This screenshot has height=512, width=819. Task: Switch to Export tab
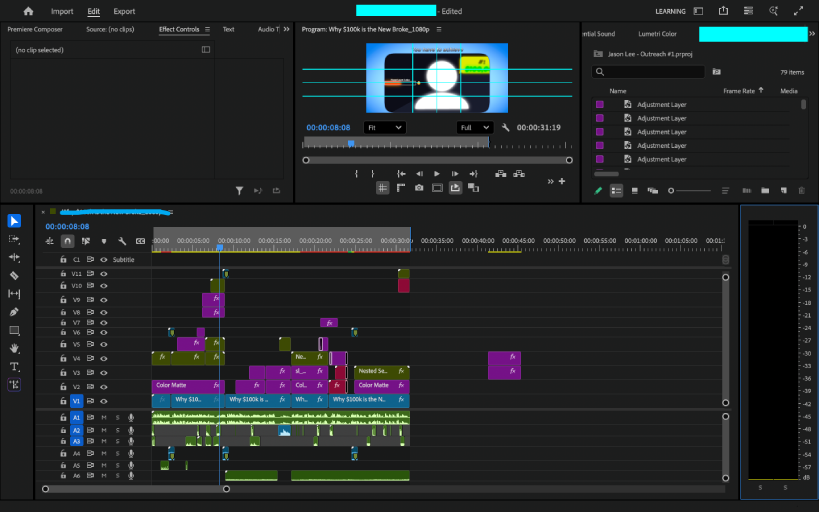click(124, 11)
